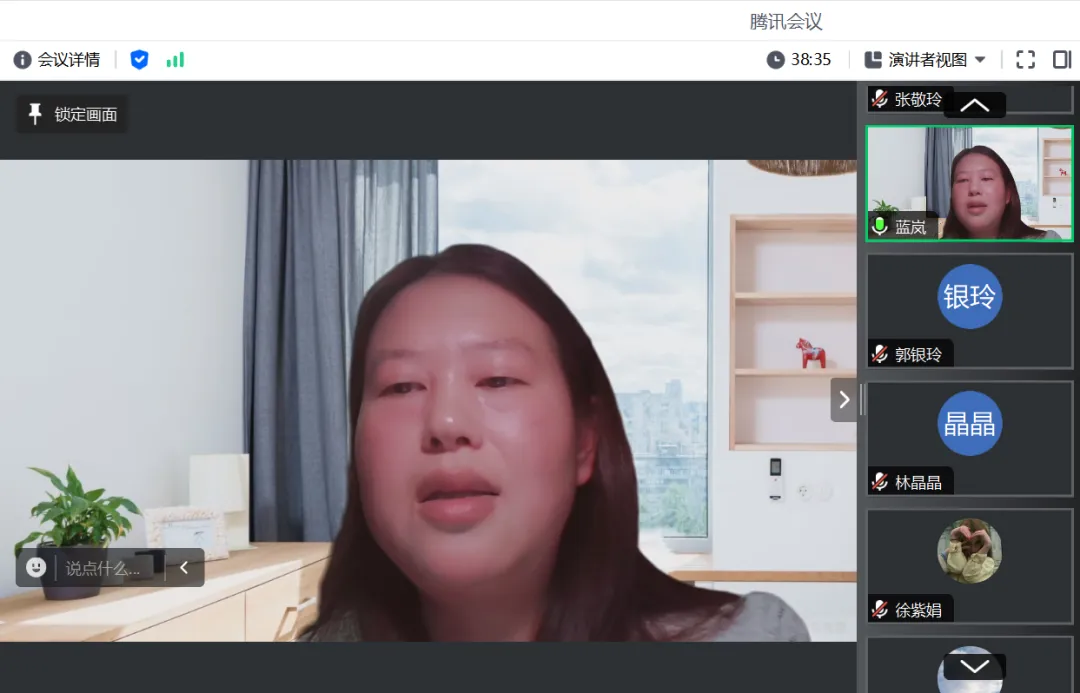The image size is (1080, 693).
Task: Collapse the chat input bar arrow
Action: [184, 568]
